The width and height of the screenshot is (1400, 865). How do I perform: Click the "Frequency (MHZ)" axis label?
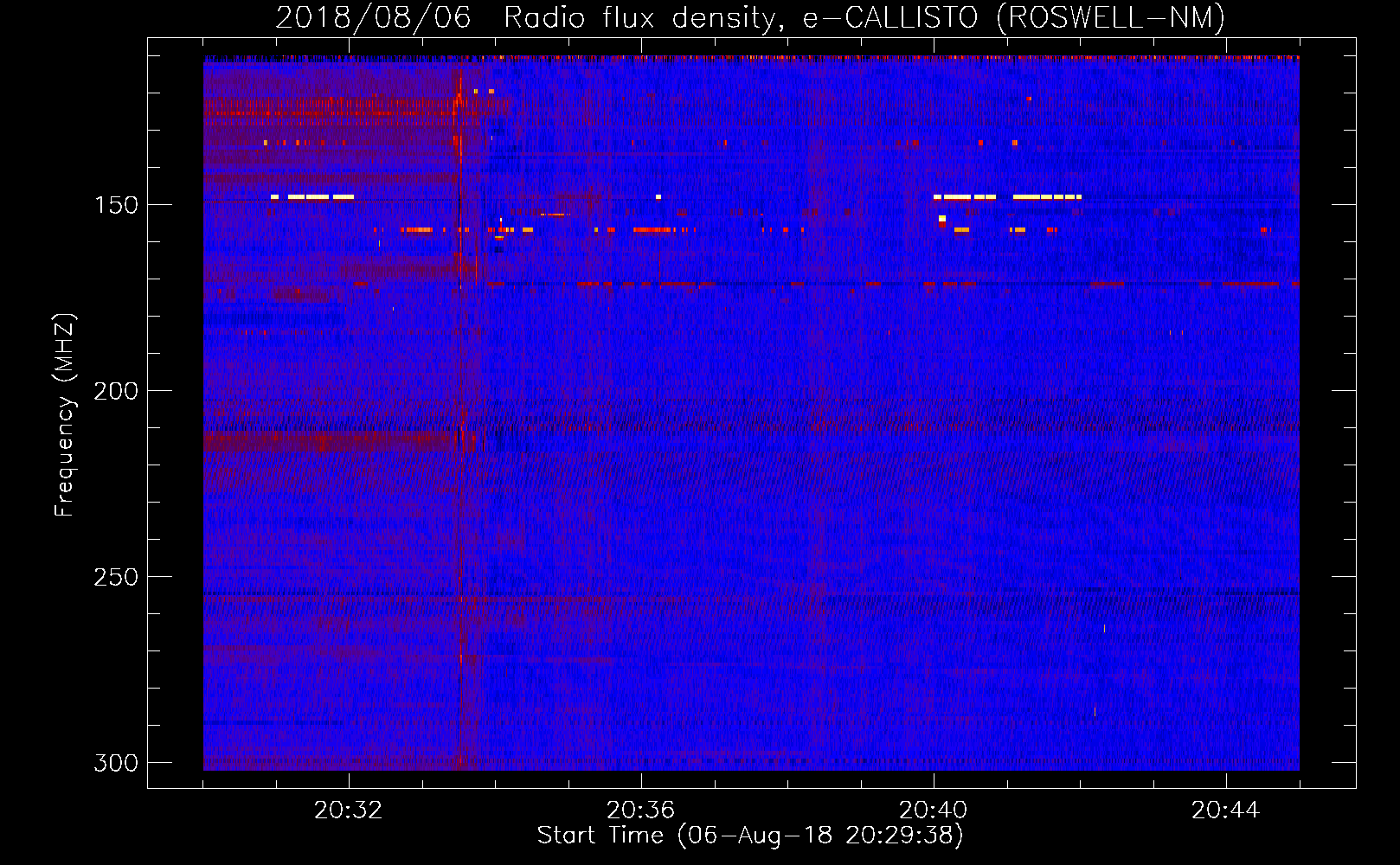coord(64,415)
